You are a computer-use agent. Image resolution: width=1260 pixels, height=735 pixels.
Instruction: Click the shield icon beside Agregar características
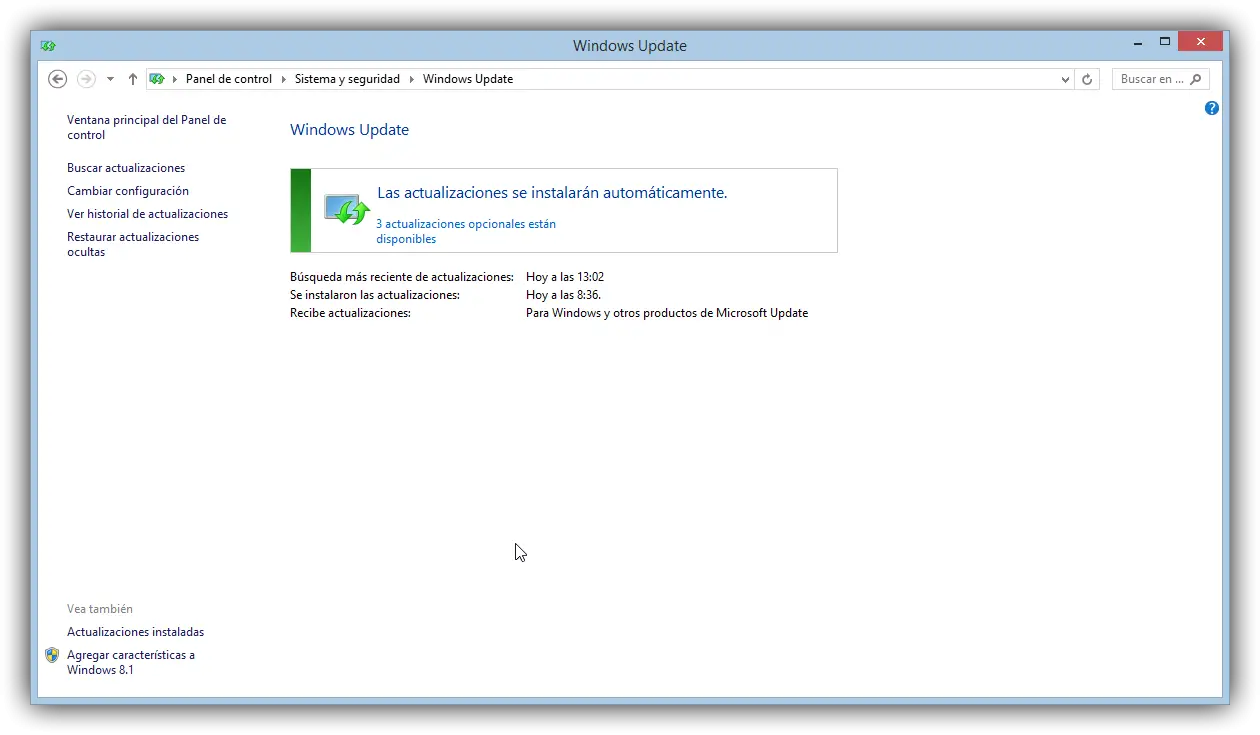52,655
